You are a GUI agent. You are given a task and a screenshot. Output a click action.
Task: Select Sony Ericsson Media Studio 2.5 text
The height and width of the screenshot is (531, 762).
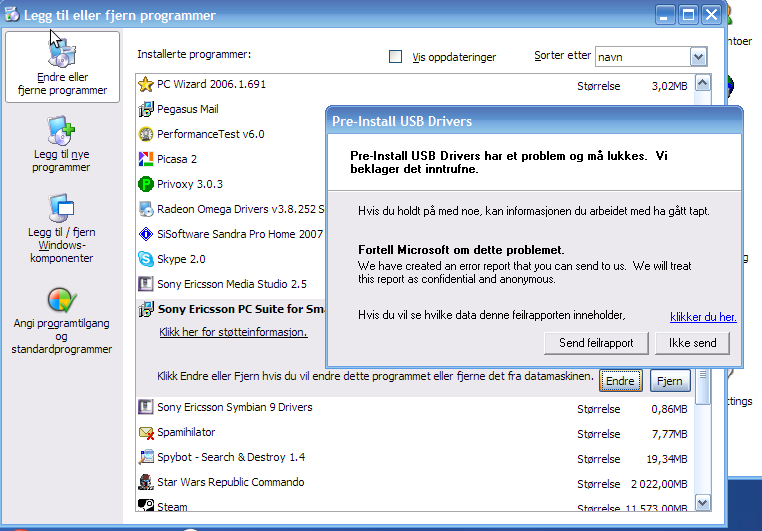232,284
